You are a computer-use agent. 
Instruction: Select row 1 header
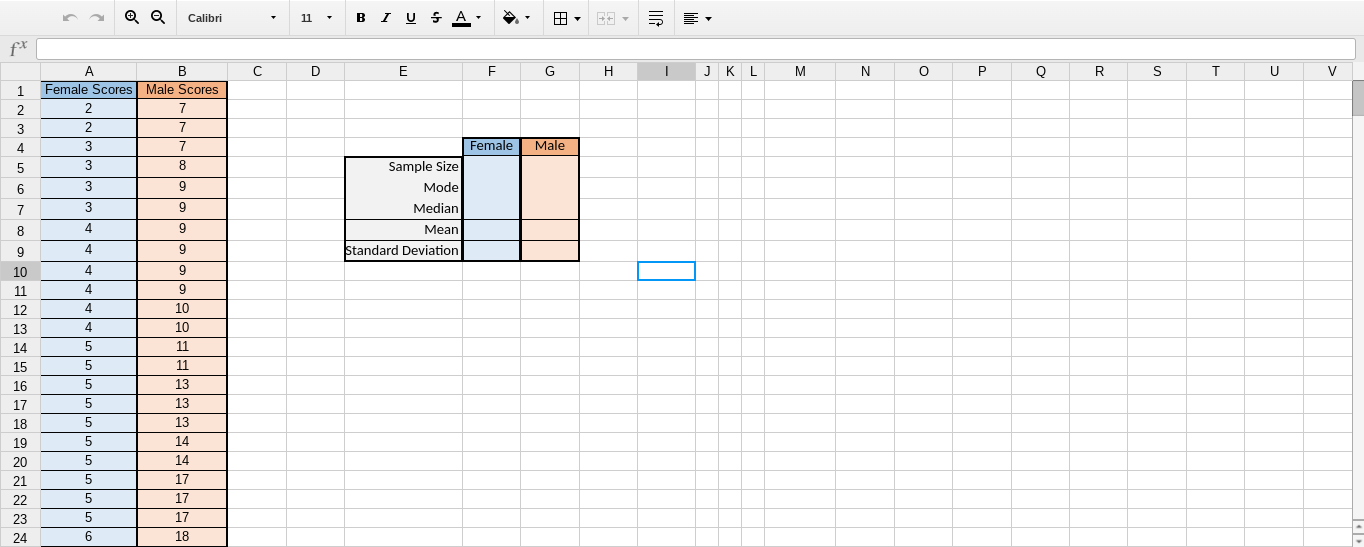(x=20, y=90)
